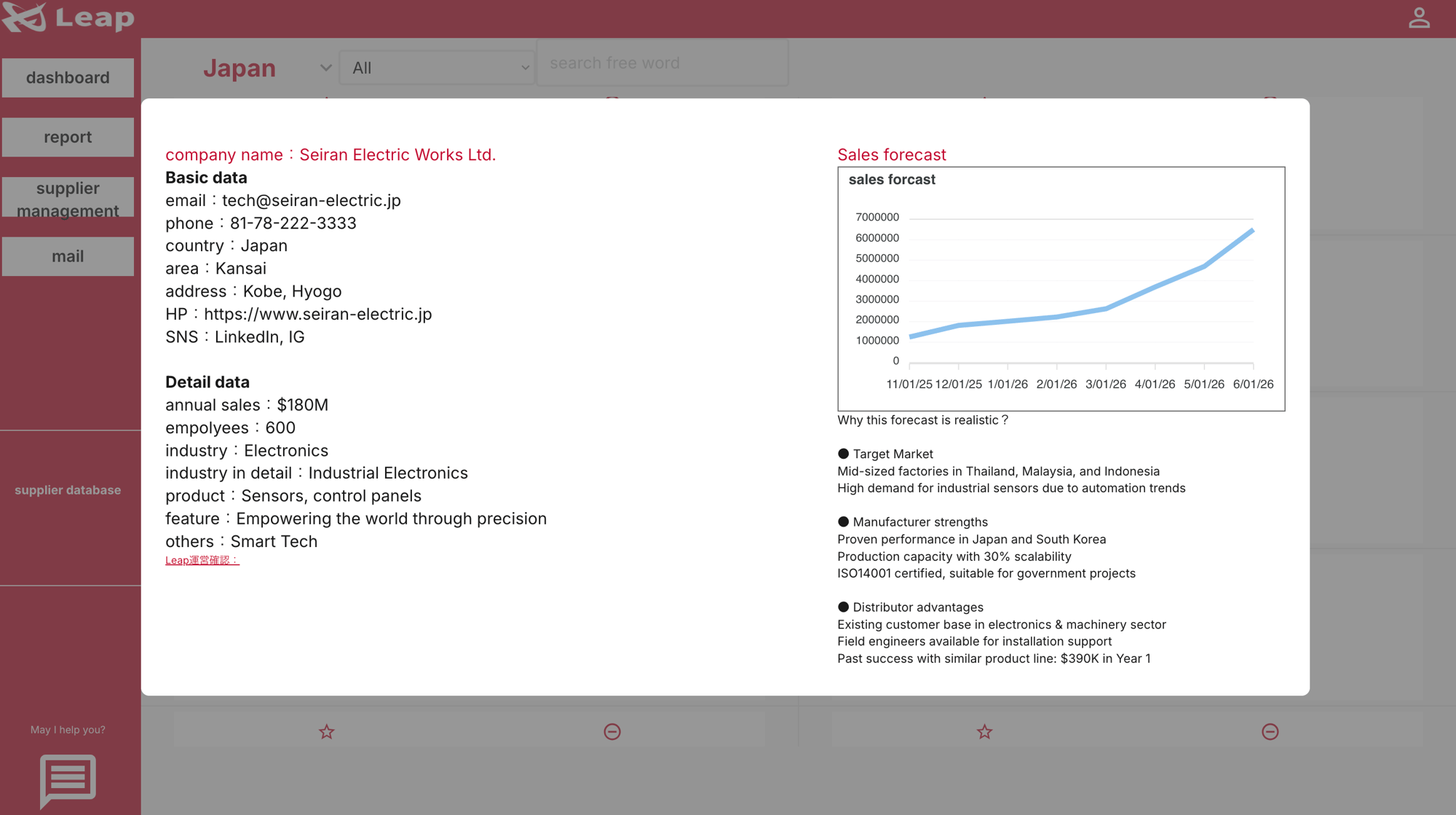Open the mail section
This screenshot has height=815, width=1456.
click(68, 256)
